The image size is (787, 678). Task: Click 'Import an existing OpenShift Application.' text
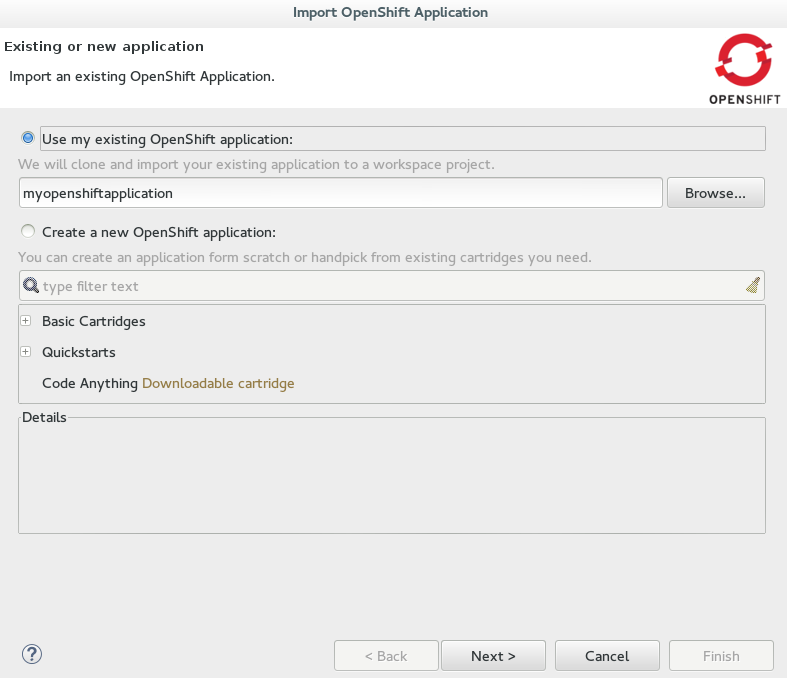142,76
